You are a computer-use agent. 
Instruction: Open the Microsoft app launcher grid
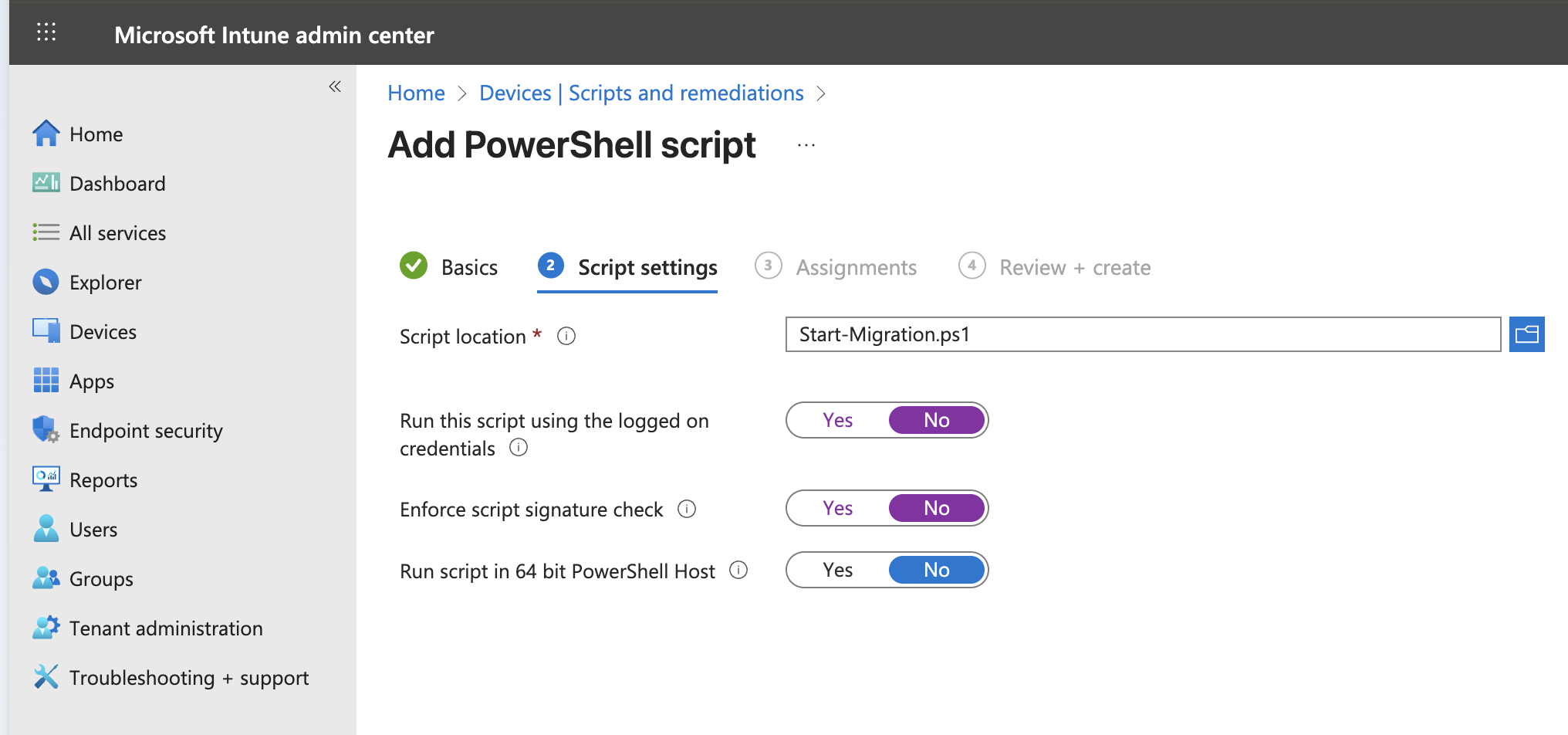point(46,32)
